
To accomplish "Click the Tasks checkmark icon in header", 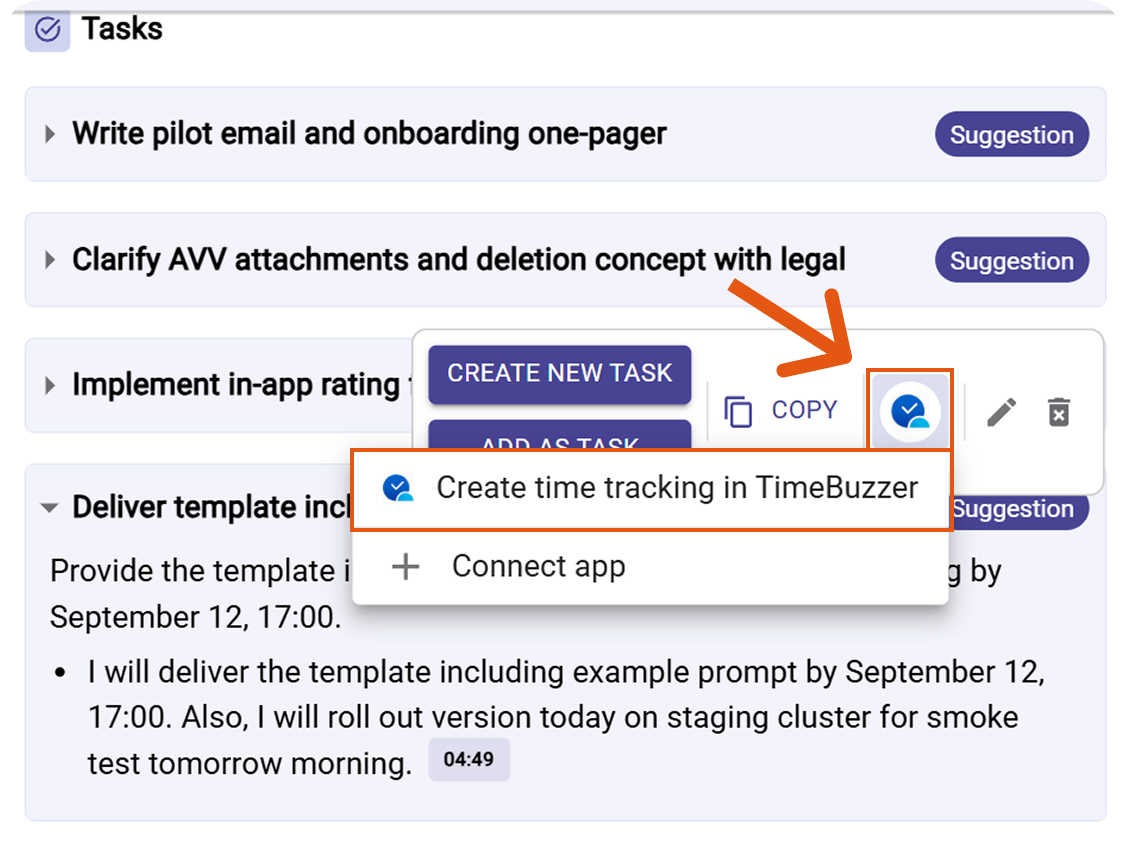I will pyautogui.click(x=47, y=30).
